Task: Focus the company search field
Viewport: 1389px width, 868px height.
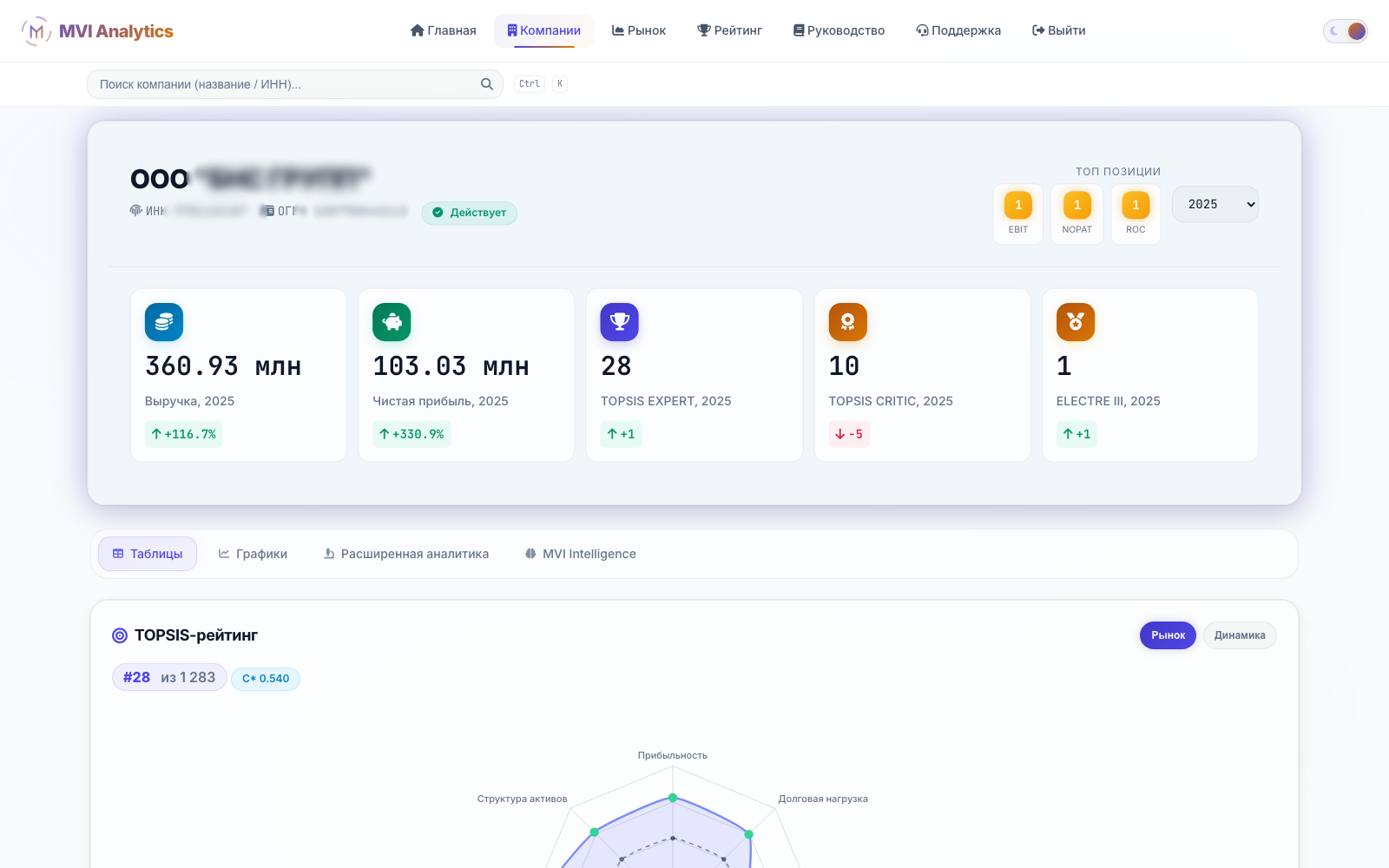Action: pos(295,84)
